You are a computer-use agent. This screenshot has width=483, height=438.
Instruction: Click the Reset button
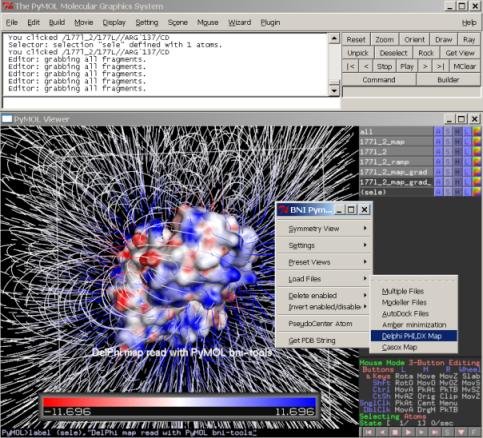click(356, 39)
